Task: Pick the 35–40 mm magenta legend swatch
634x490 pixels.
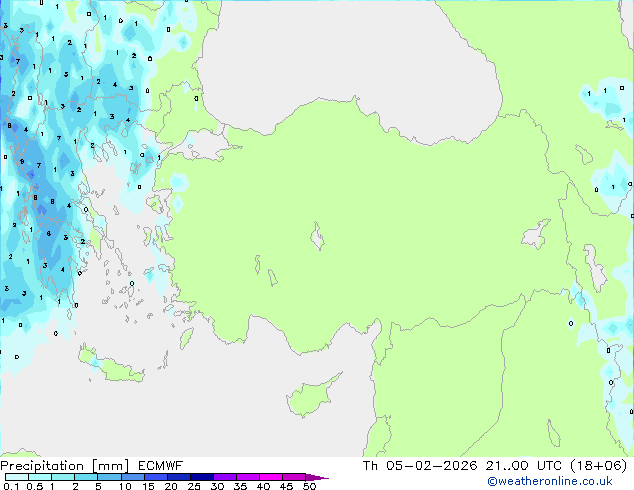Action: coord(247,477)
